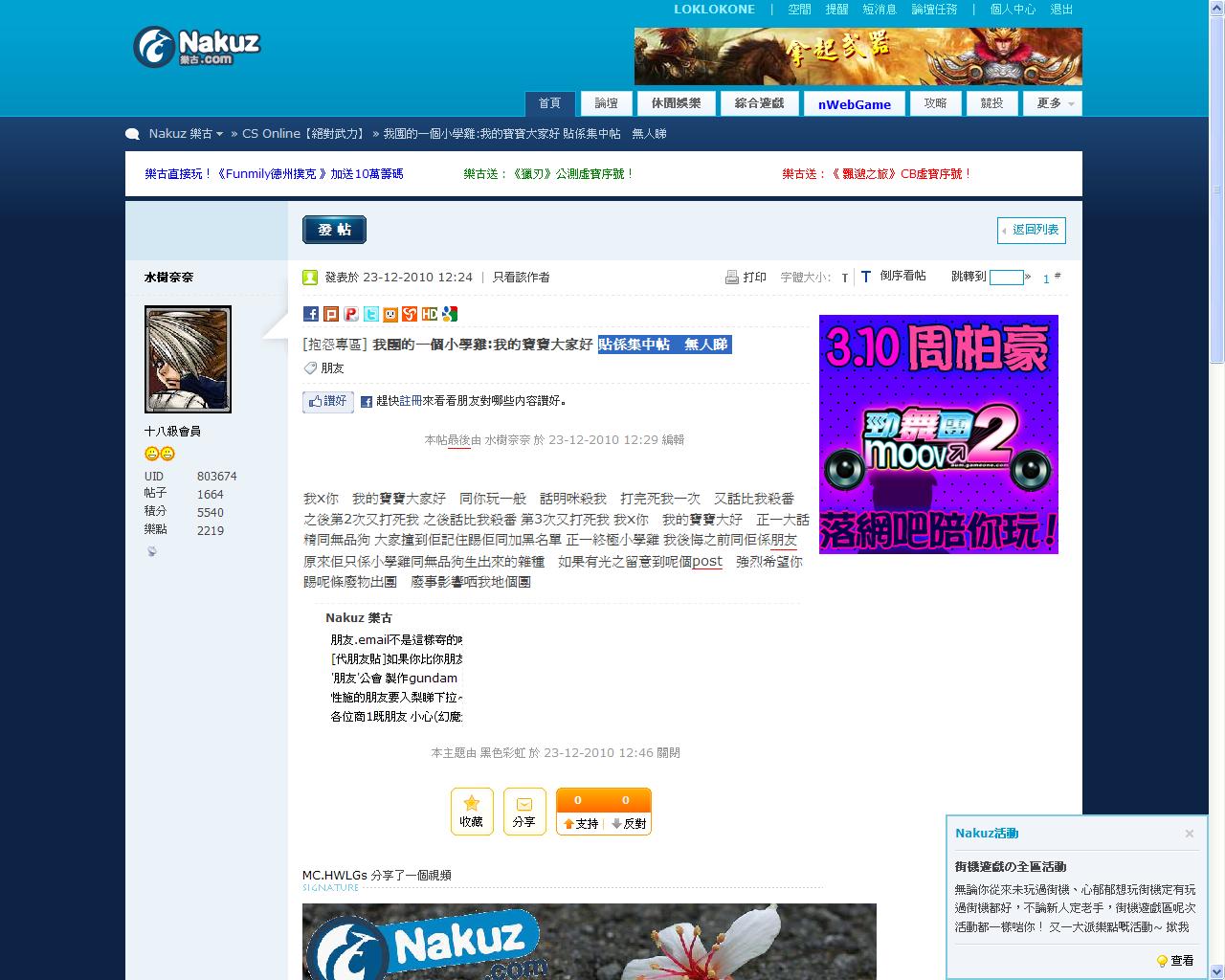Click Facebook 讚好 like button
1225x980 pixels.
[x=328, y=402]
